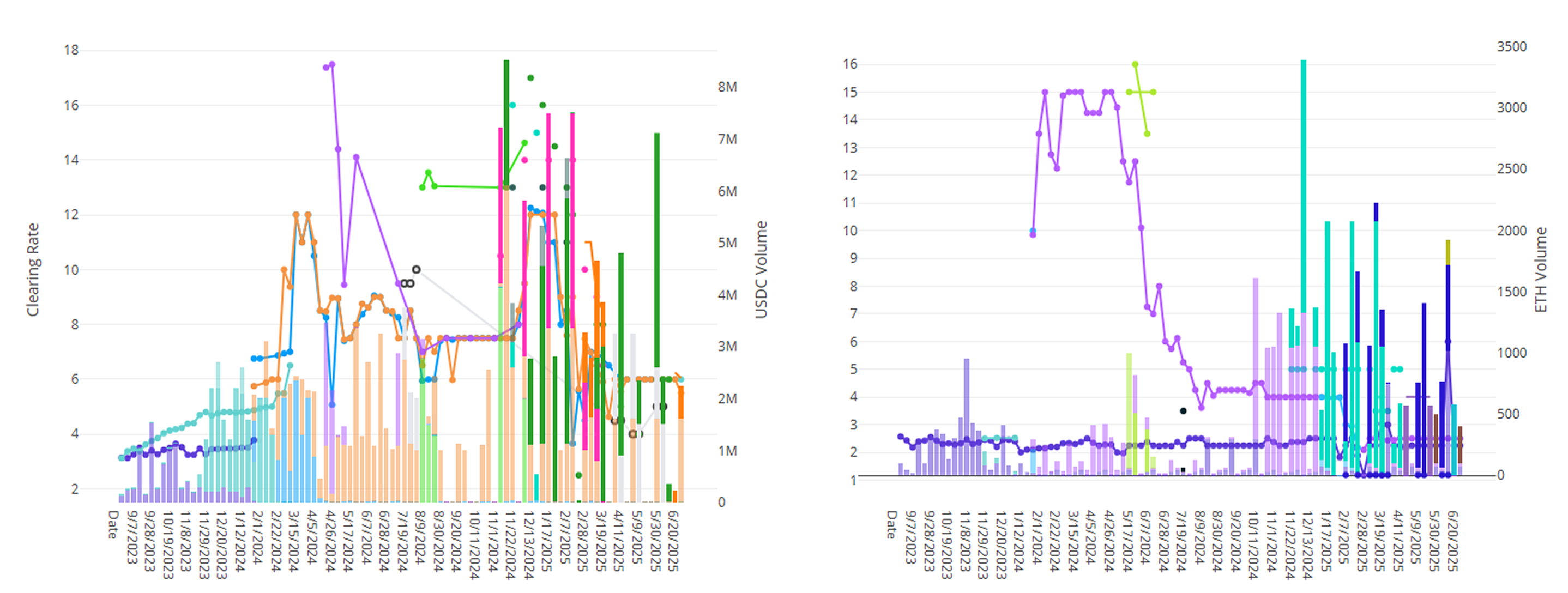
Task: Click the isolated black dot in right chart
Action: [1183, 411]
